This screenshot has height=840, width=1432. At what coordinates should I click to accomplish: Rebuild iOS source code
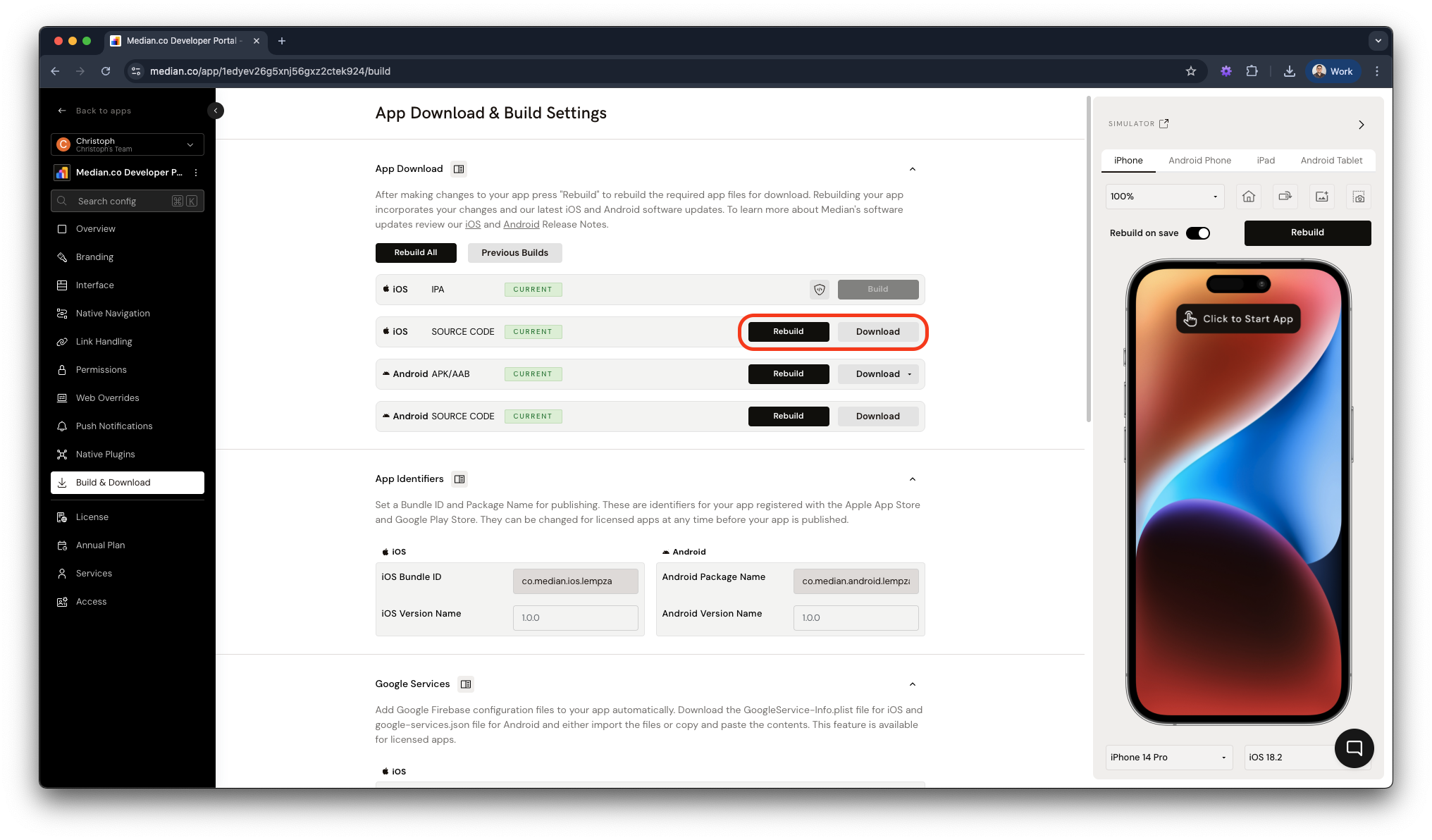point(789,332)
